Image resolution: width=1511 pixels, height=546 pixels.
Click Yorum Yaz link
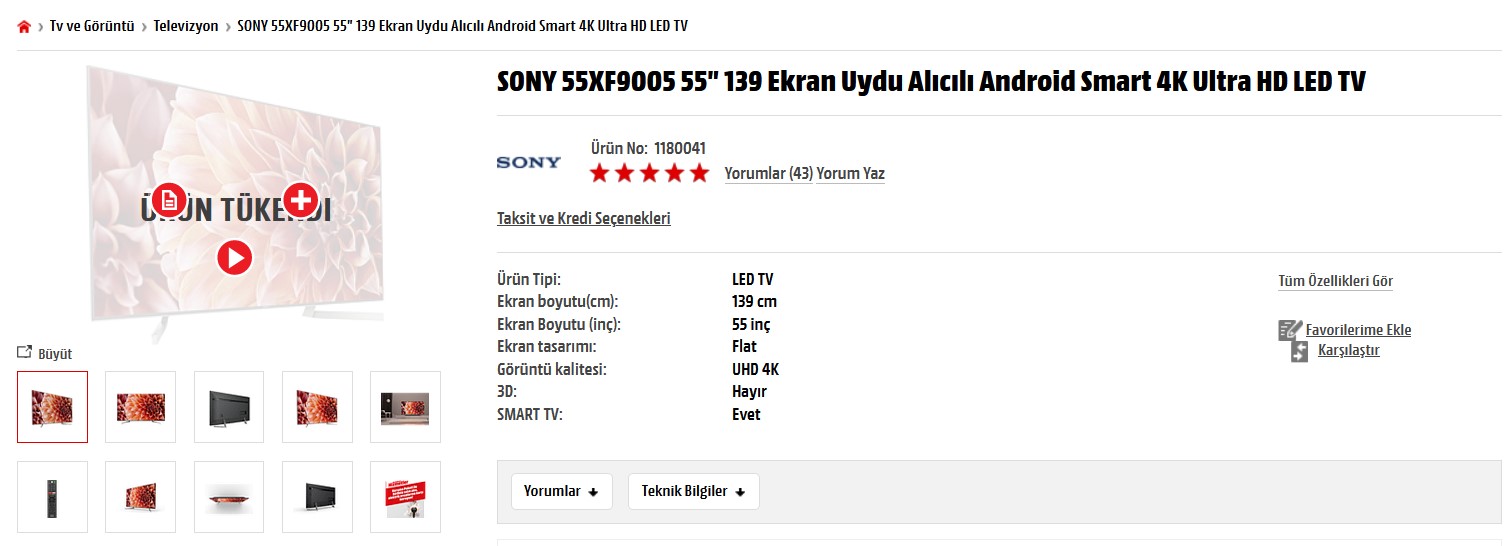(x=850, y=174)
